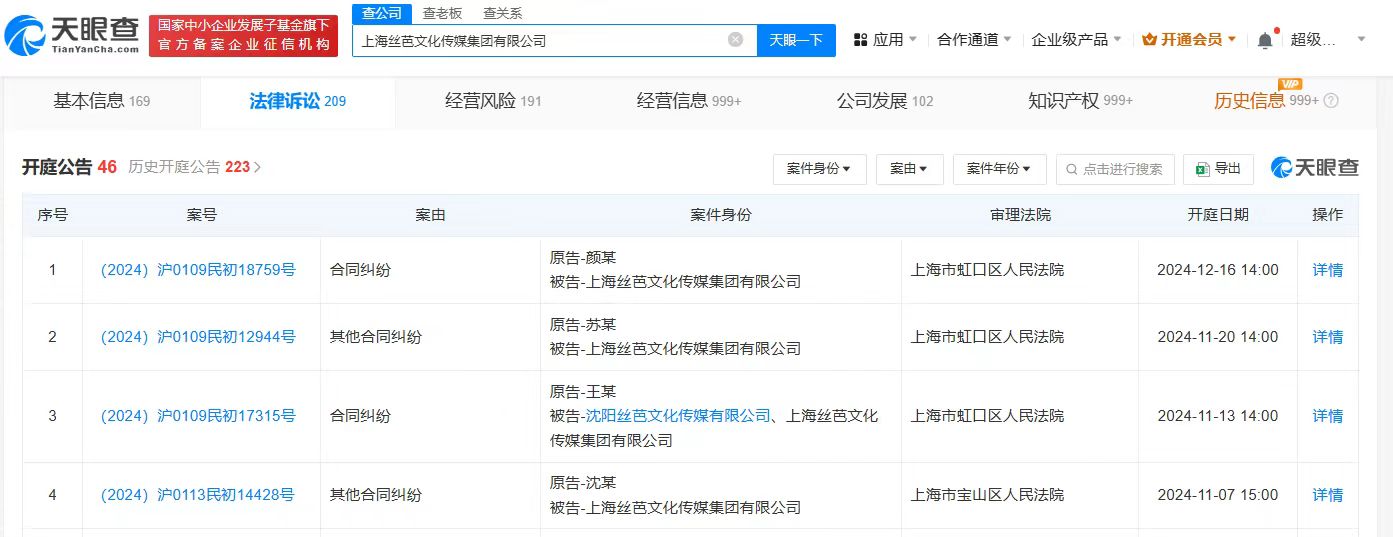Clear the search box with the X icon
Viewport: 1393px width, 537px height.
[735, 40]
